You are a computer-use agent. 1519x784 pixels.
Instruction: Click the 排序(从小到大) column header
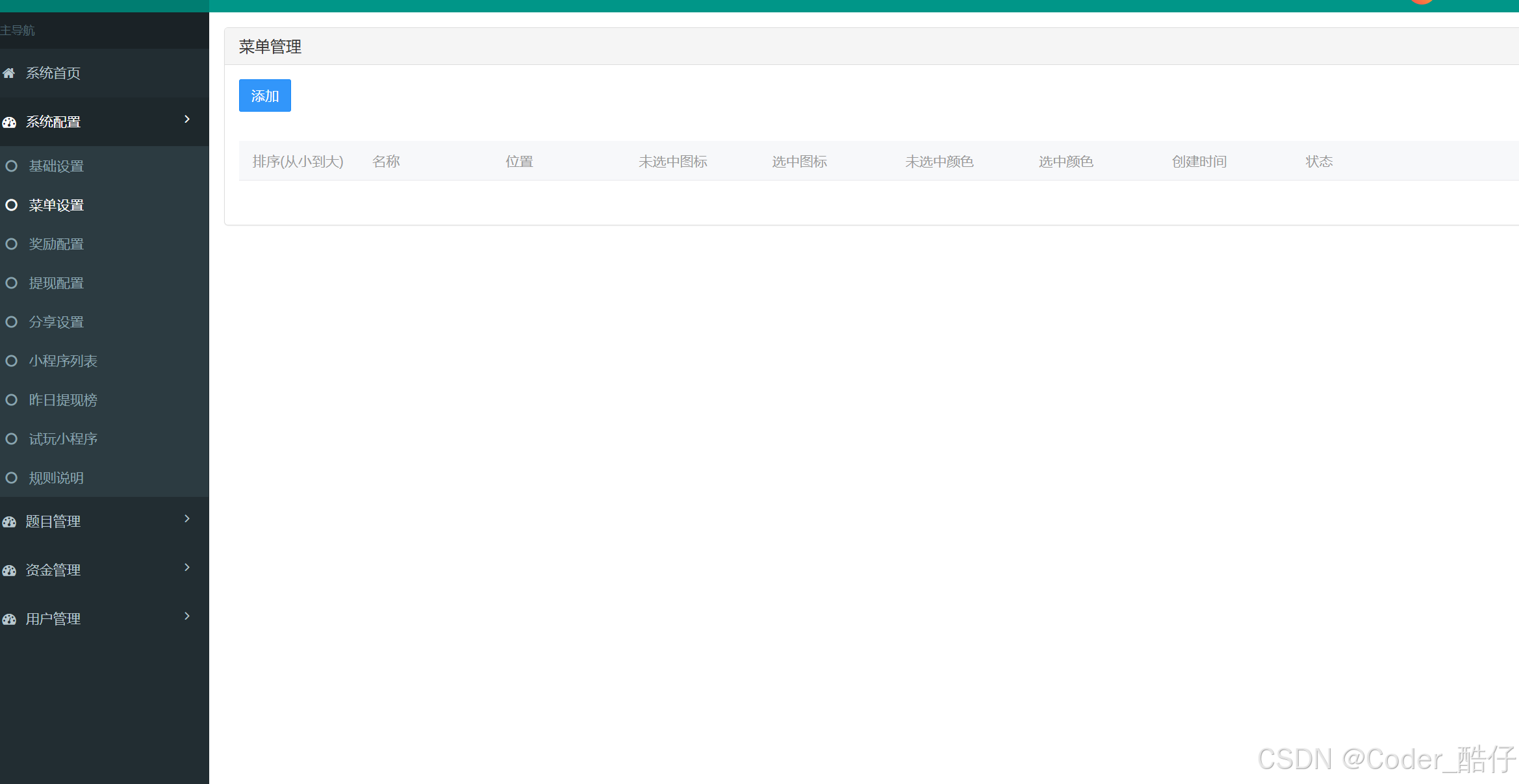(298, 162)
